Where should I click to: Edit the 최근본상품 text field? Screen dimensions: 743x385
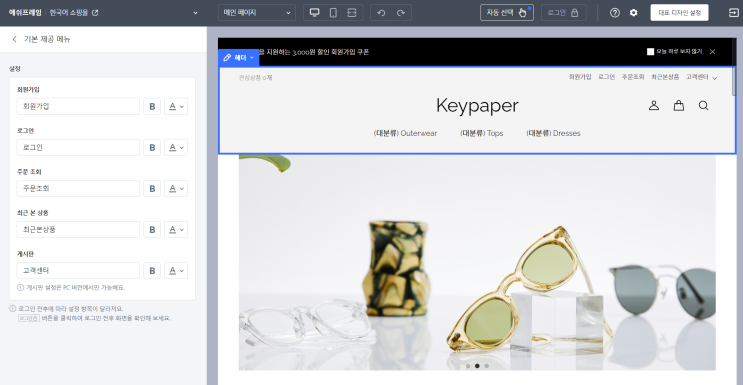click(78, 229)
